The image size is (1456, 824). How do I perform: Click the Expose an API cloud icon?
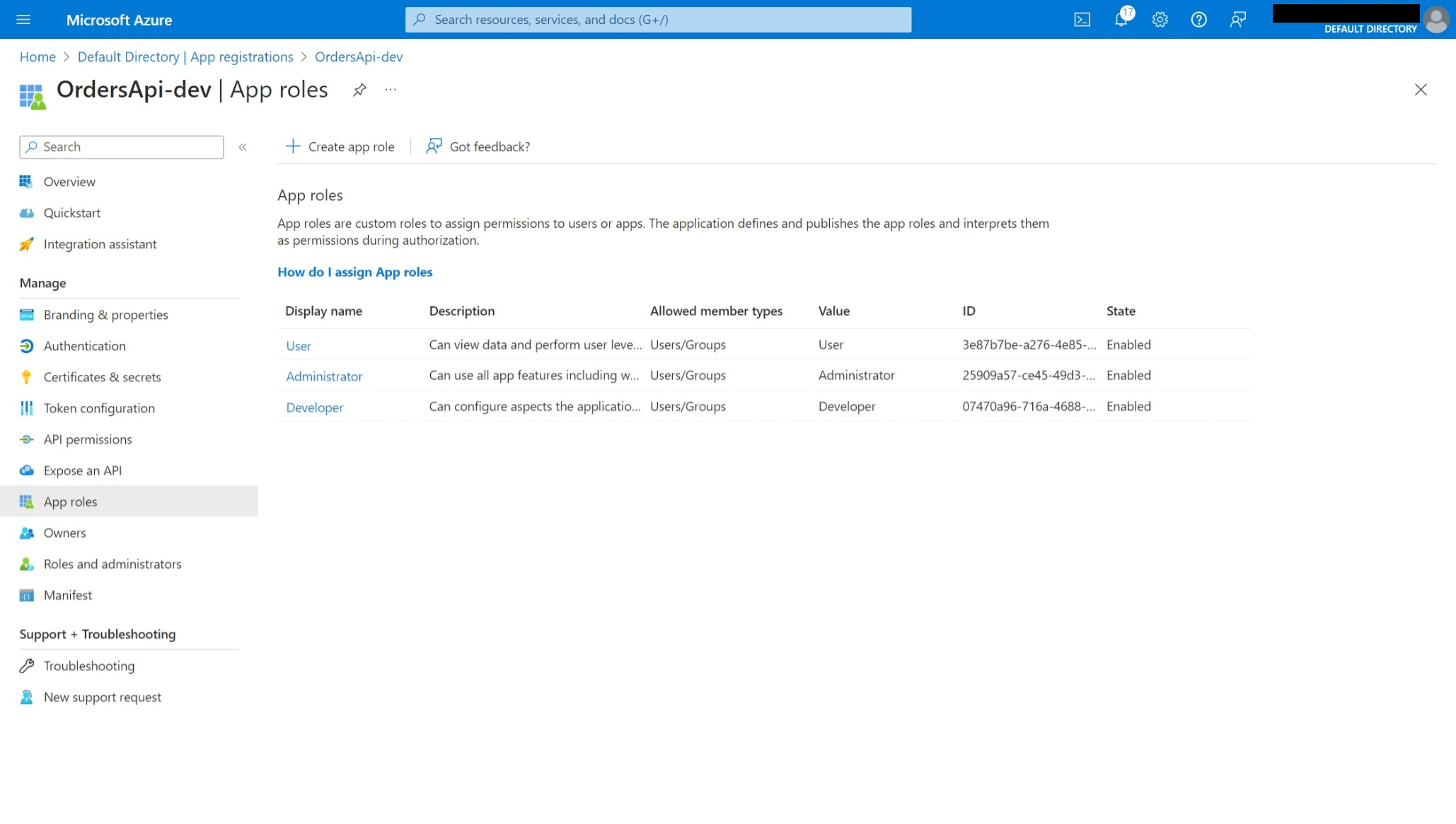click(x=26, y=470)
